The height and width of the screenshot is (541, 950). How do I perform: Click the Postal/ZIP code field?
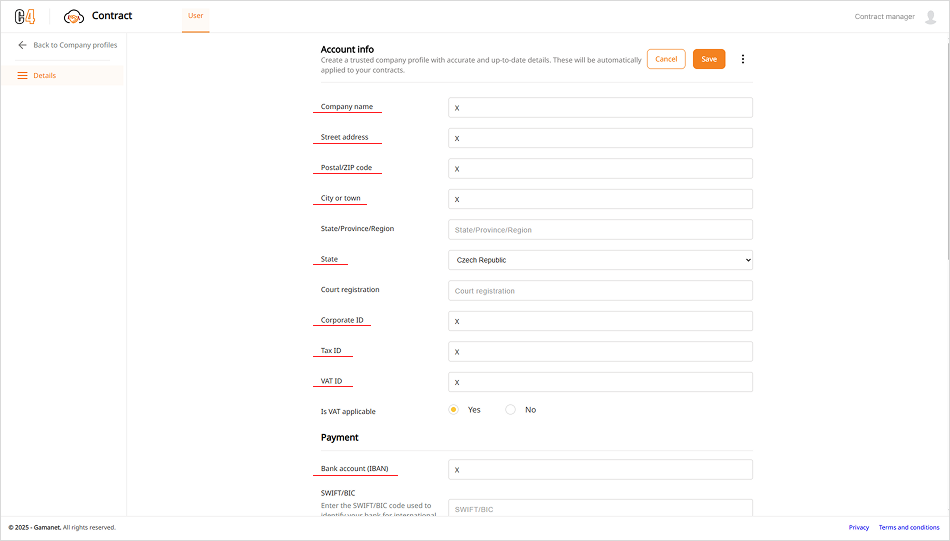click(x=600, y=168)
